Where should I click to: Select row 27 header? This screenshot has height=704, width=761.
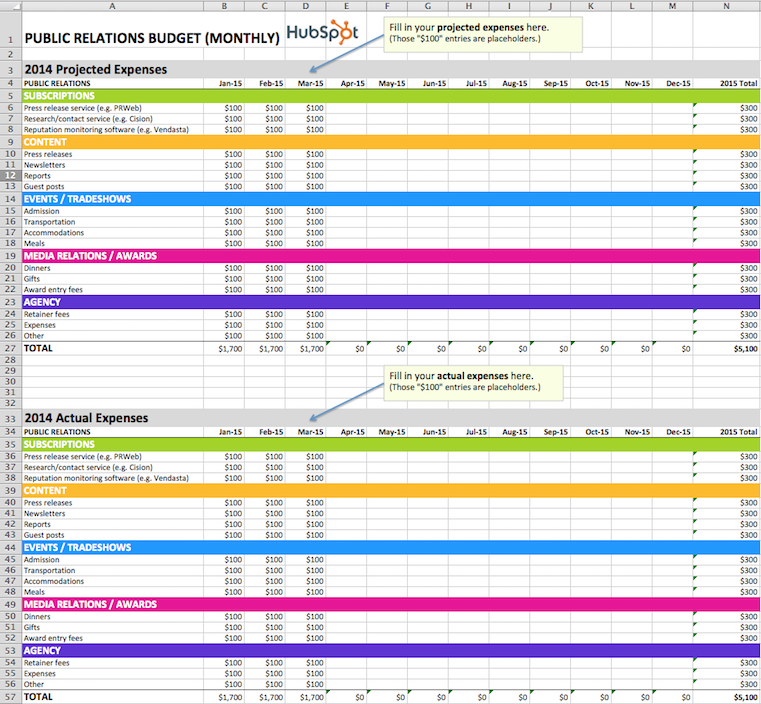click(x=11, y=348)
